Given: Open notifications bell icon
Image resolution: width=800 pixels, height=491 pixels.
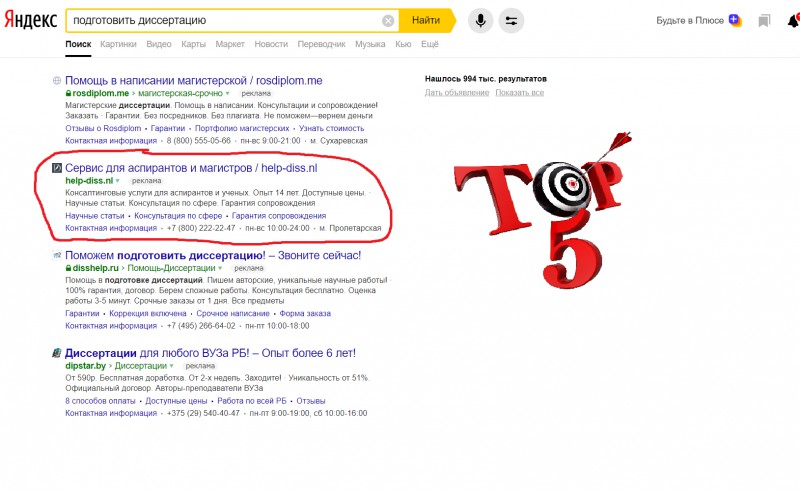Looking at the screenshot, I should click(x=793, y=21).
